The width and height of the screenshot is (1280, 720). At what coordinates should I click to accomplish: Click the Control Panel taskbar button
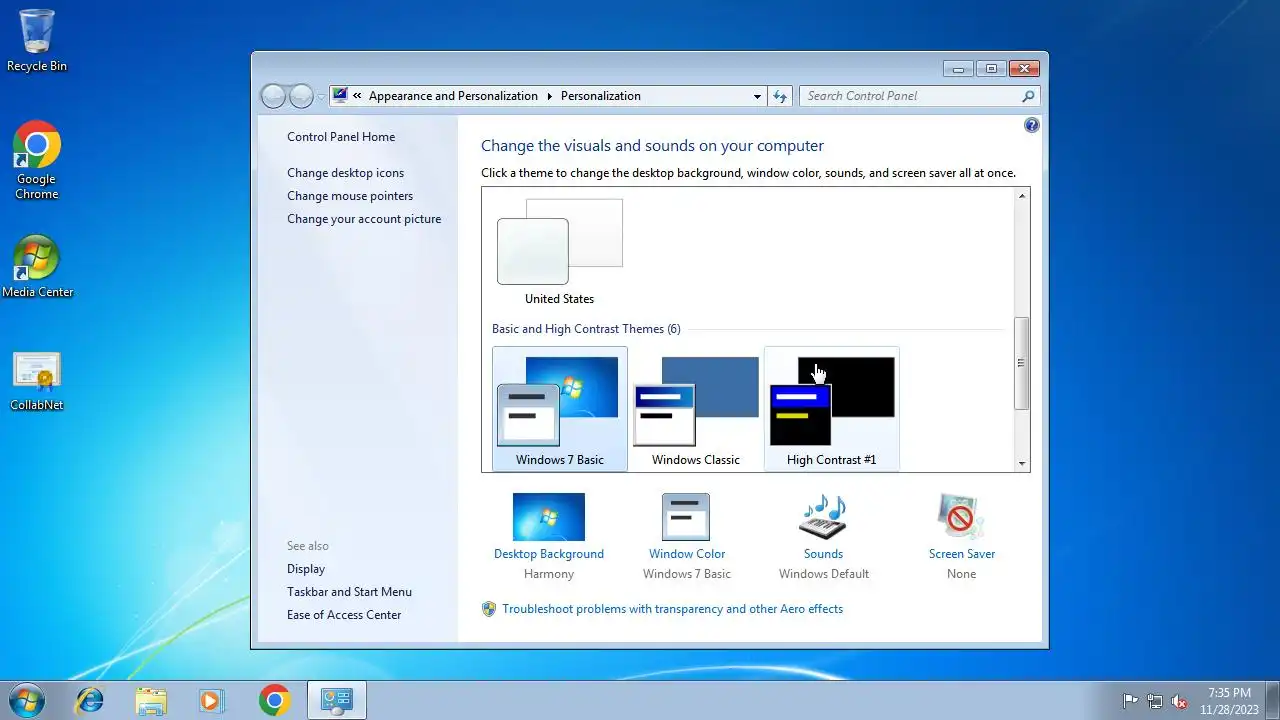coord(337,700)
